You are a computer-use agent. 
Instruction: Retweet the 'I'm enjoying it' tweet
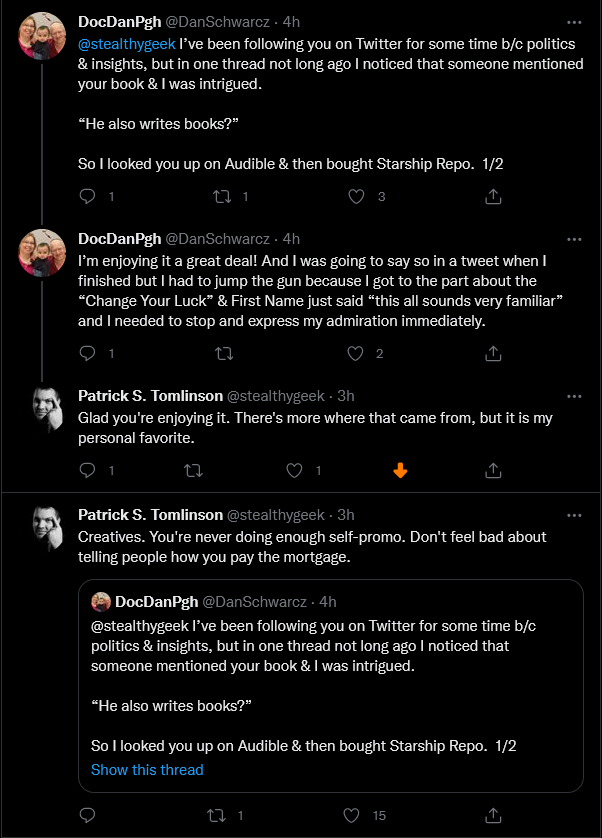[224, 353]
